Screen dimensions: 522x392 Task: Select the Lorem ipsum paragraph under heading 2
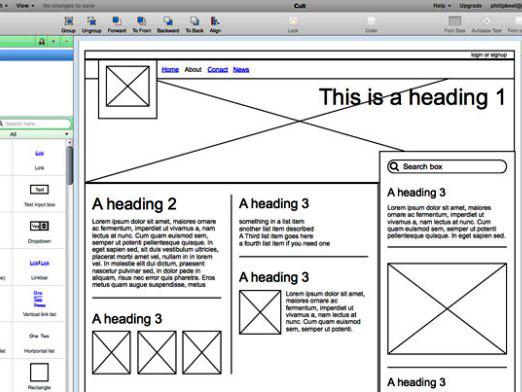point(155,253)
